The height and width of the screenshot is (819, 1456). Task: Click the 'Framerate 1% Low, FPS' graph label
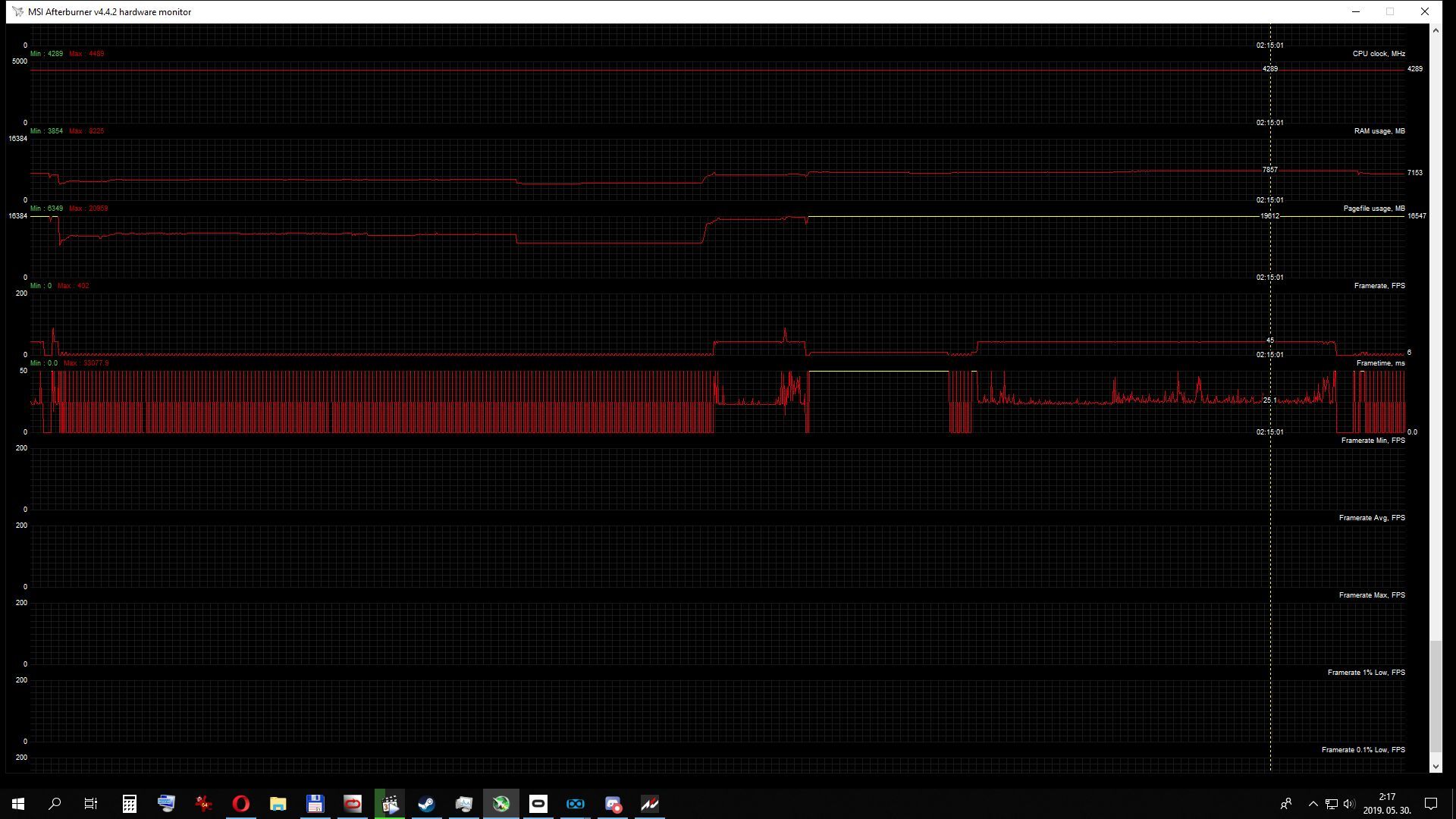point(1366,673)
